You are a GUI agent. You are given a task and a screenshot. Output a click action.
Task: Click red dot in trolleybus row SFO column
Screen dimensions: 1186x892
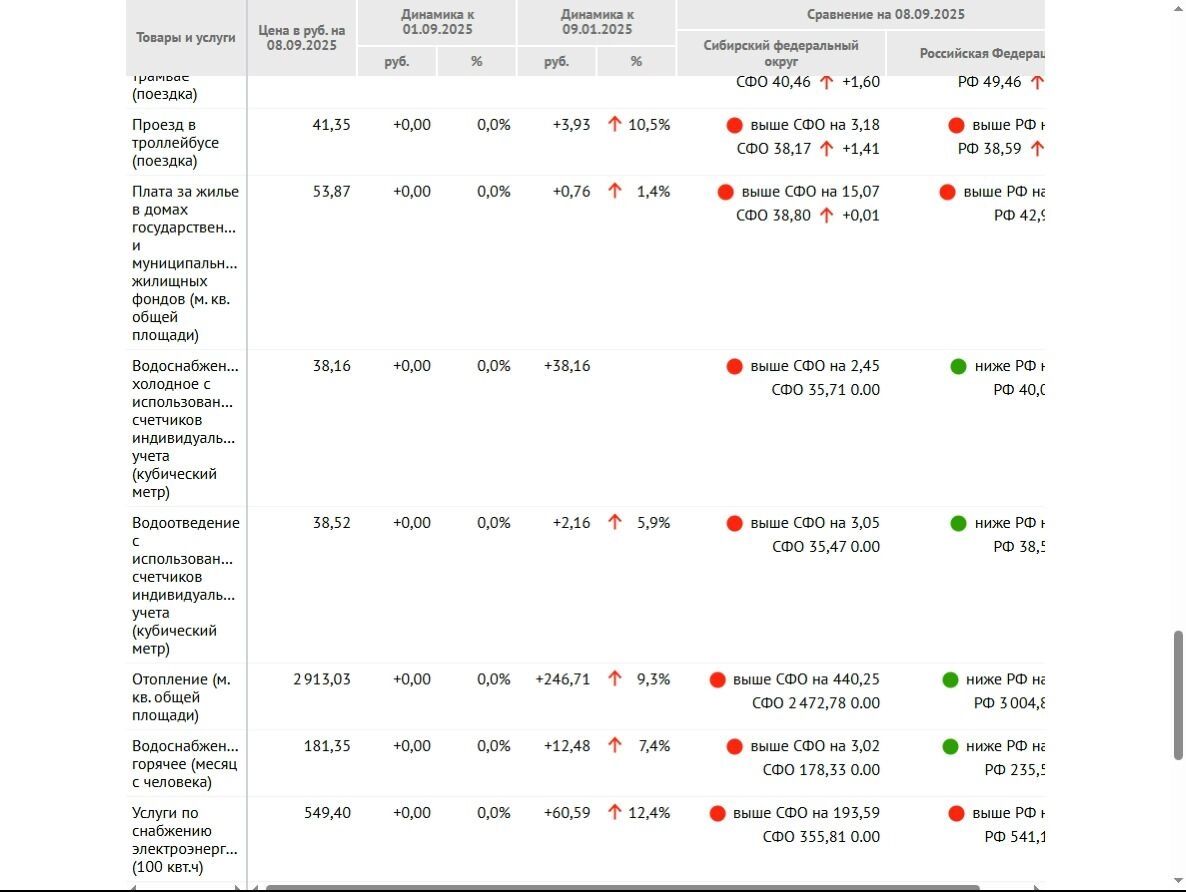point(734,125)
